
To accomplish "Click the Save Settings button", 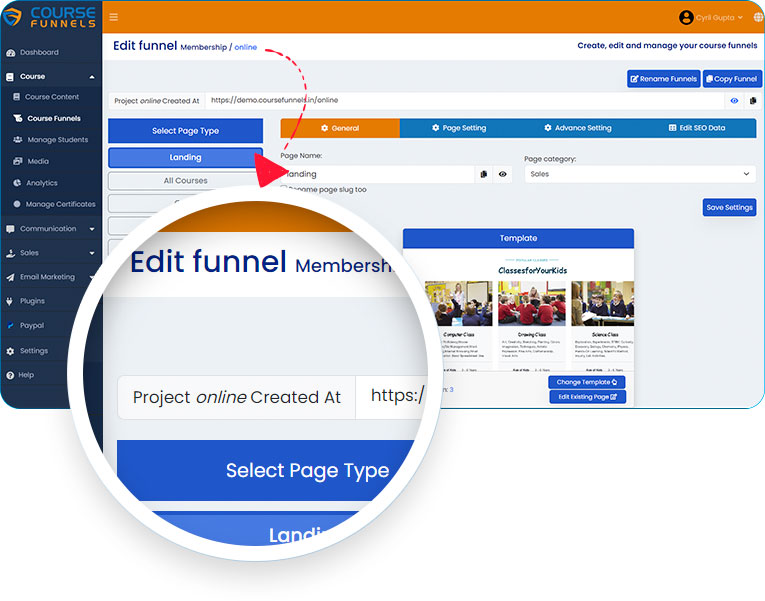I will (729, 207).
